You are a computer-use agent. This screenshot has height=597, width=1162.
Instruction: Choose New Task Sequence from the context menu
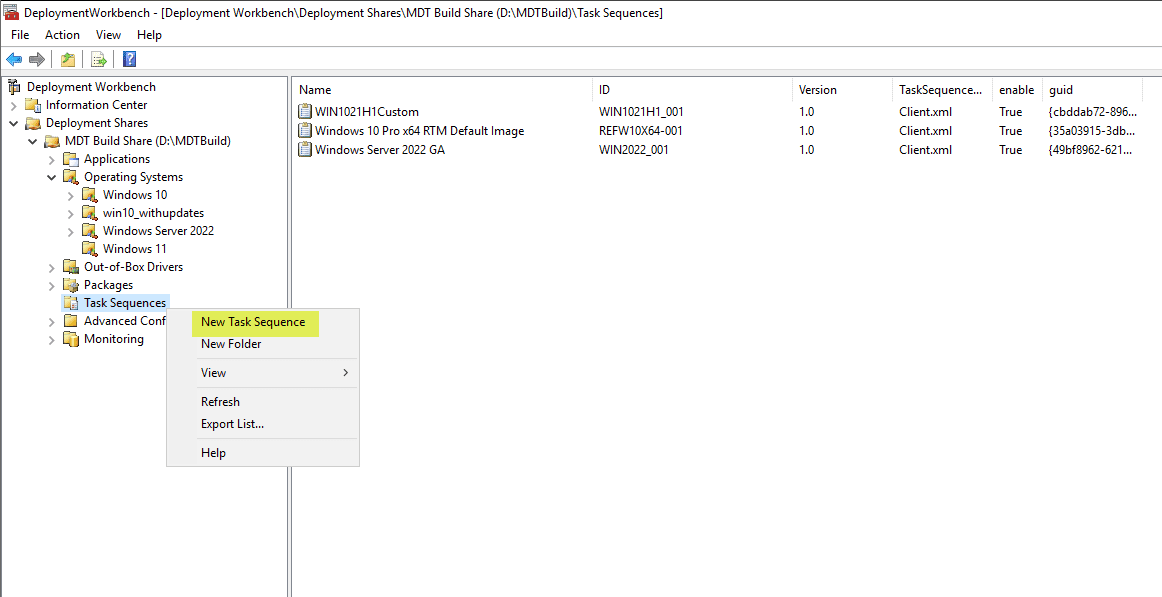(x=252, y=322)
